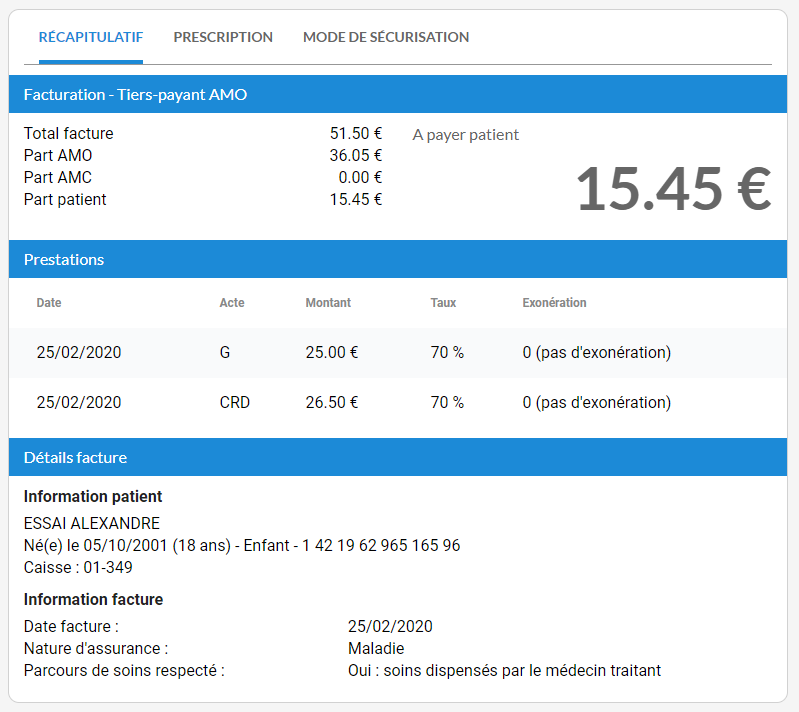Select the Récapitulatif tab

[91, 37]
